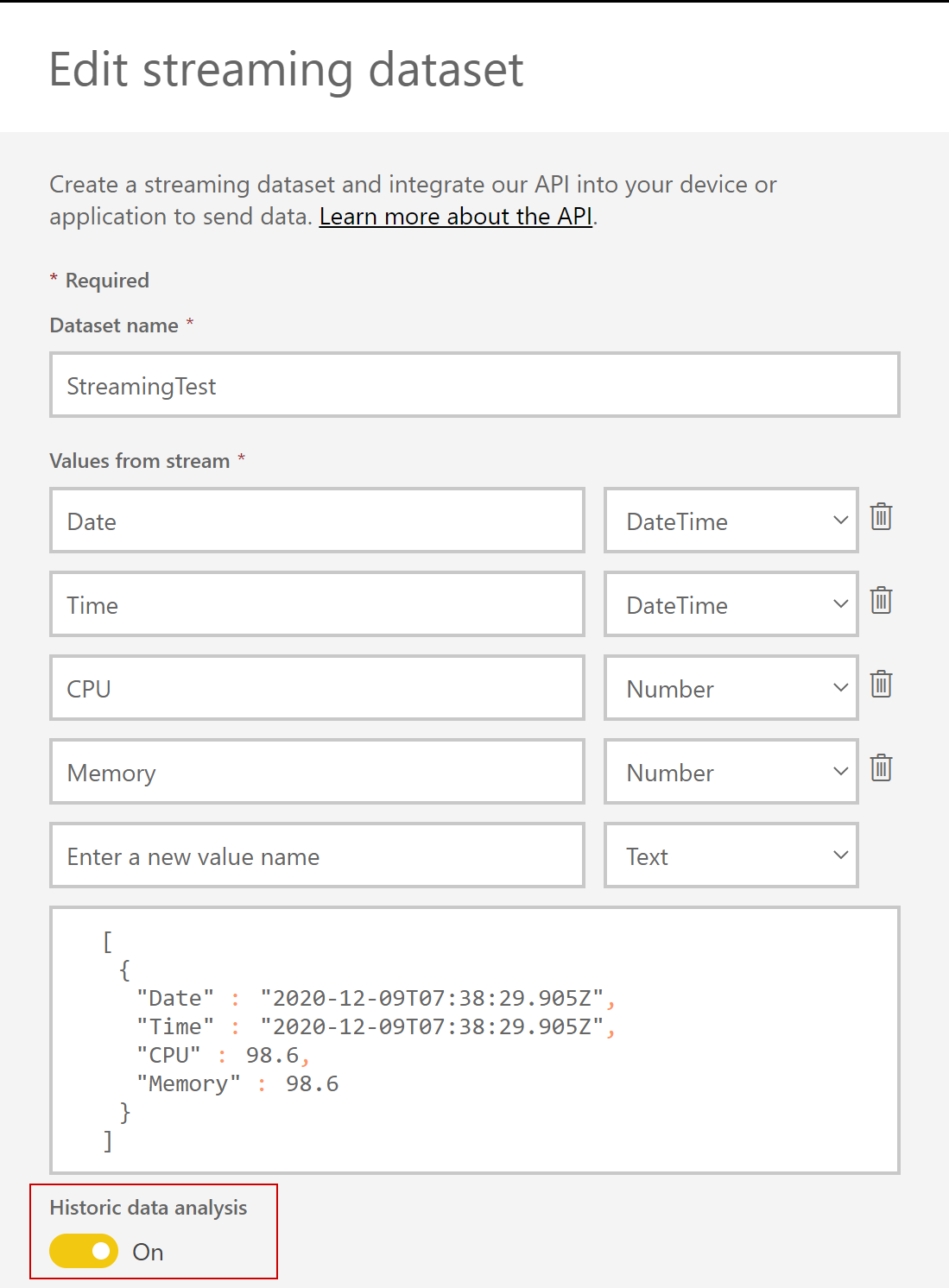
Task: Click the On label beside the yellow toggle
Action: [149, 1251]
